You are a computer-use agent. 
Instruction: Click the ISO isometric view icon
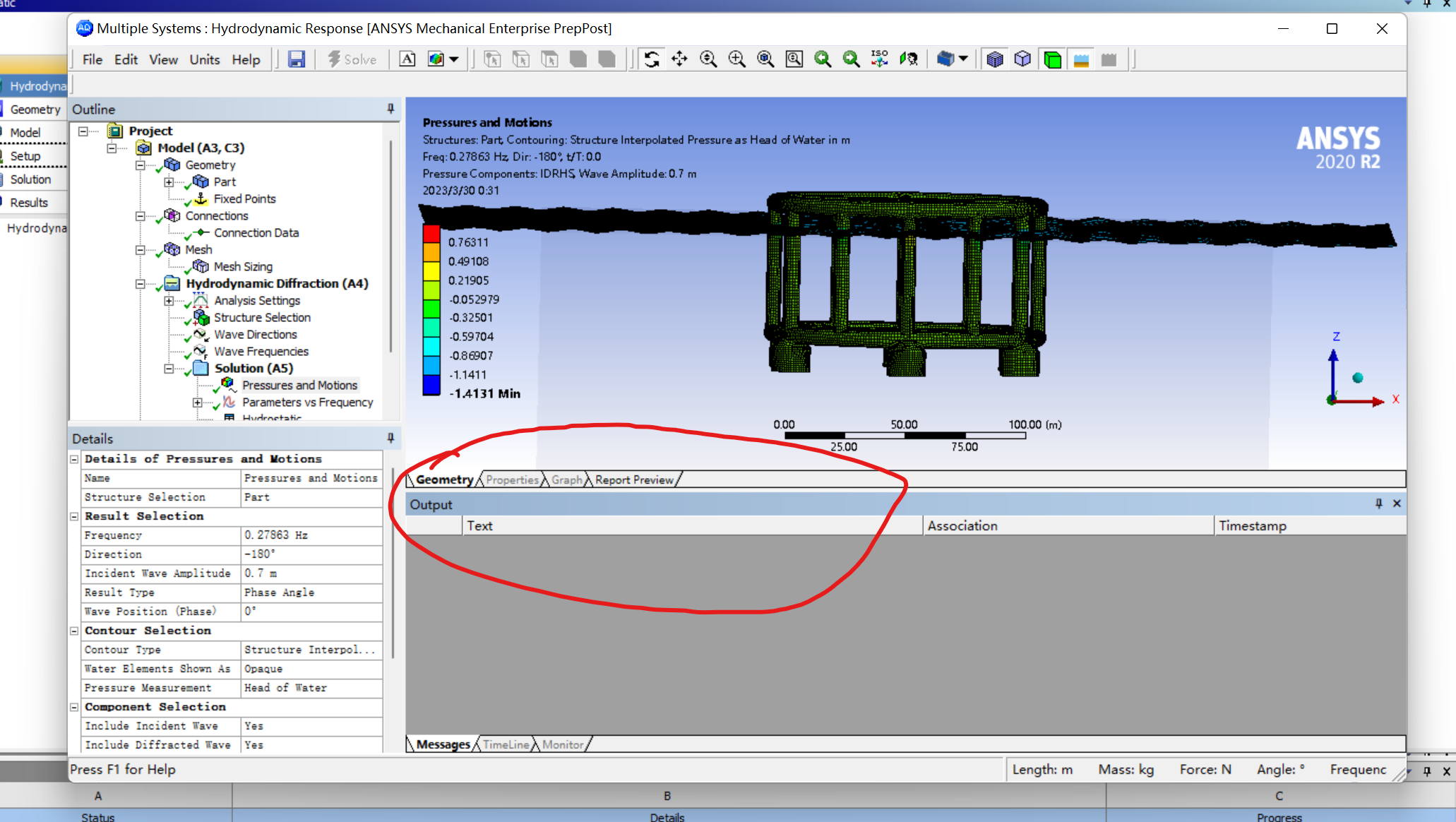point(879,59)
